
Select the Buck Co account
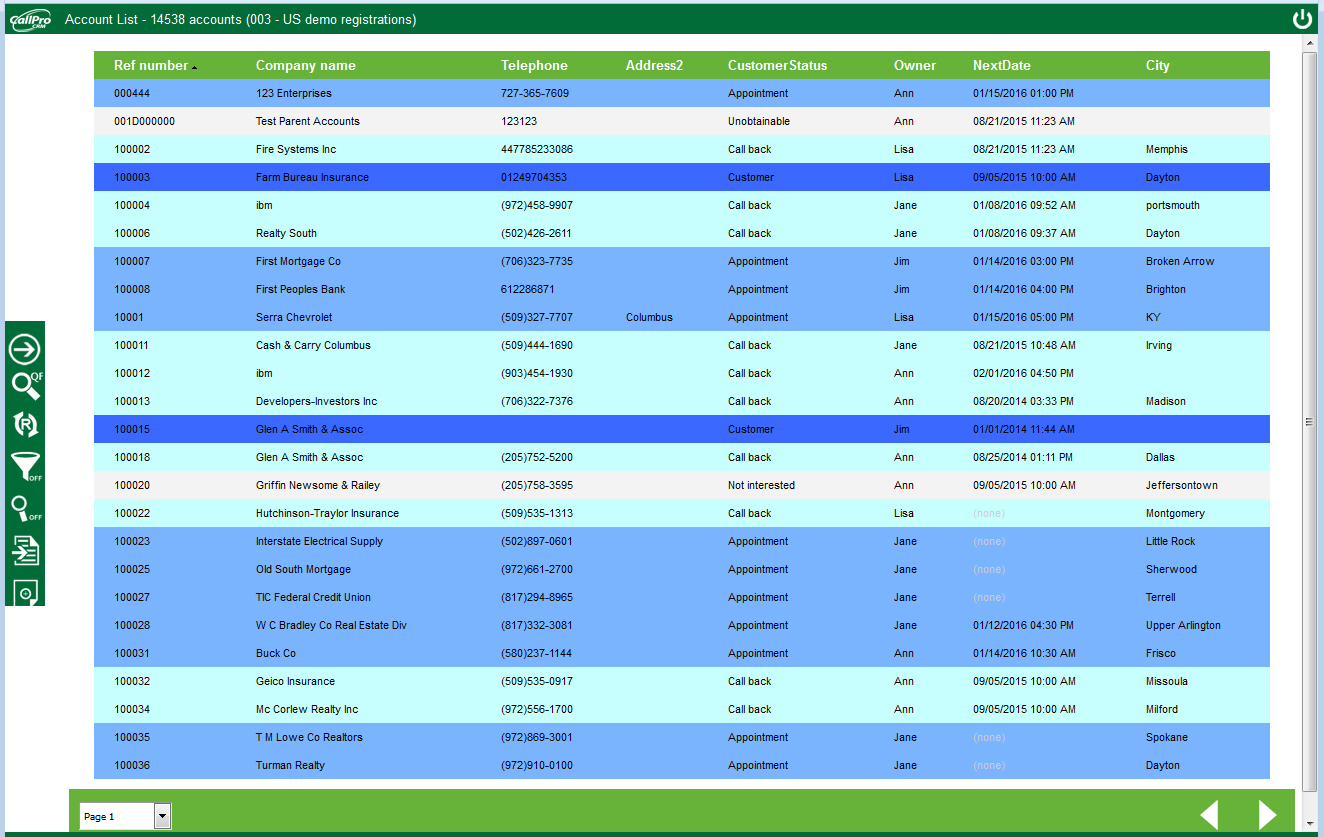pos(276,653)
